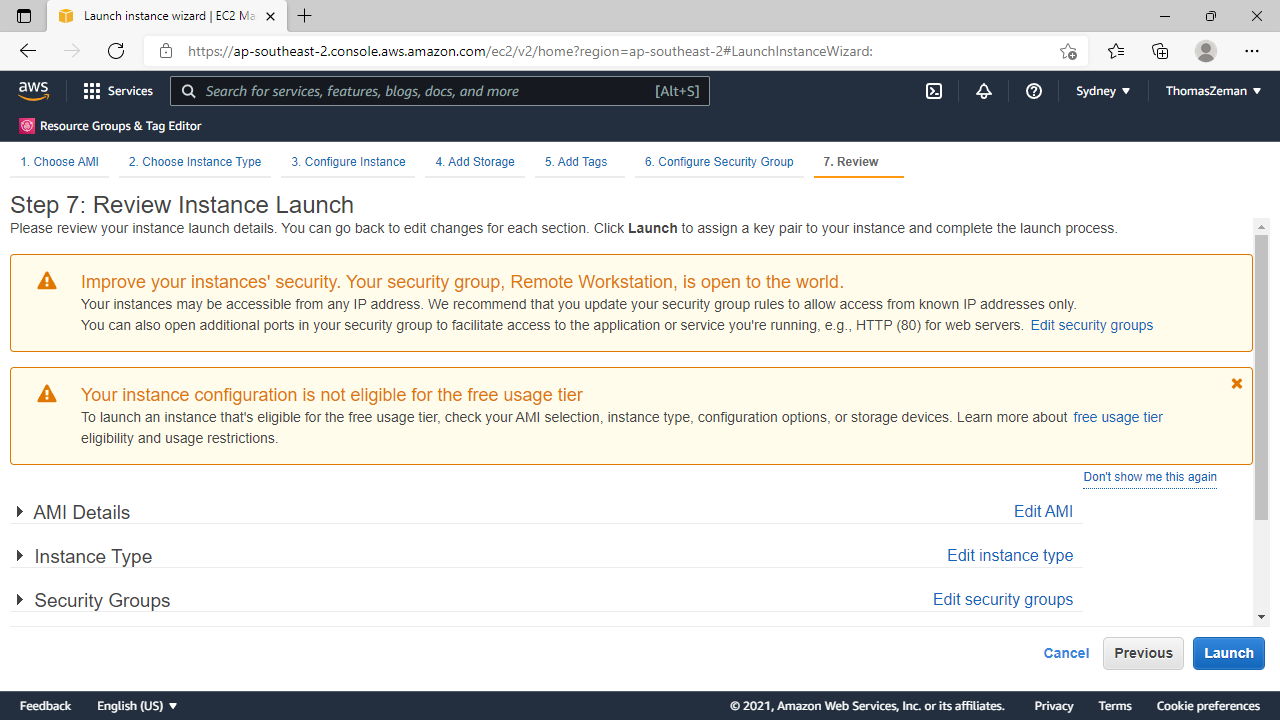Open AWS CloudShell terminal icon
Viewport: 1280px width, 720px height.
(x=934, y=91)
